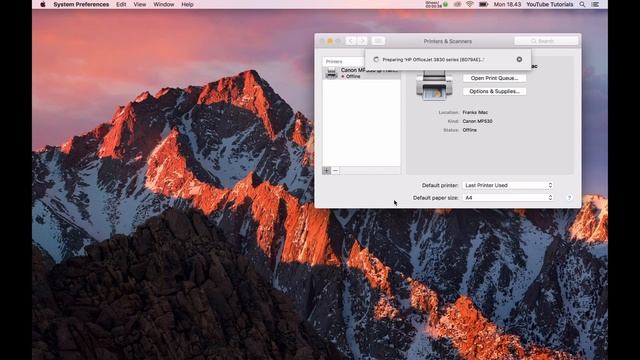The width and height of the screenshot is (640, 360).
Task: Open the Apple menu
Action: click(43, 4)
